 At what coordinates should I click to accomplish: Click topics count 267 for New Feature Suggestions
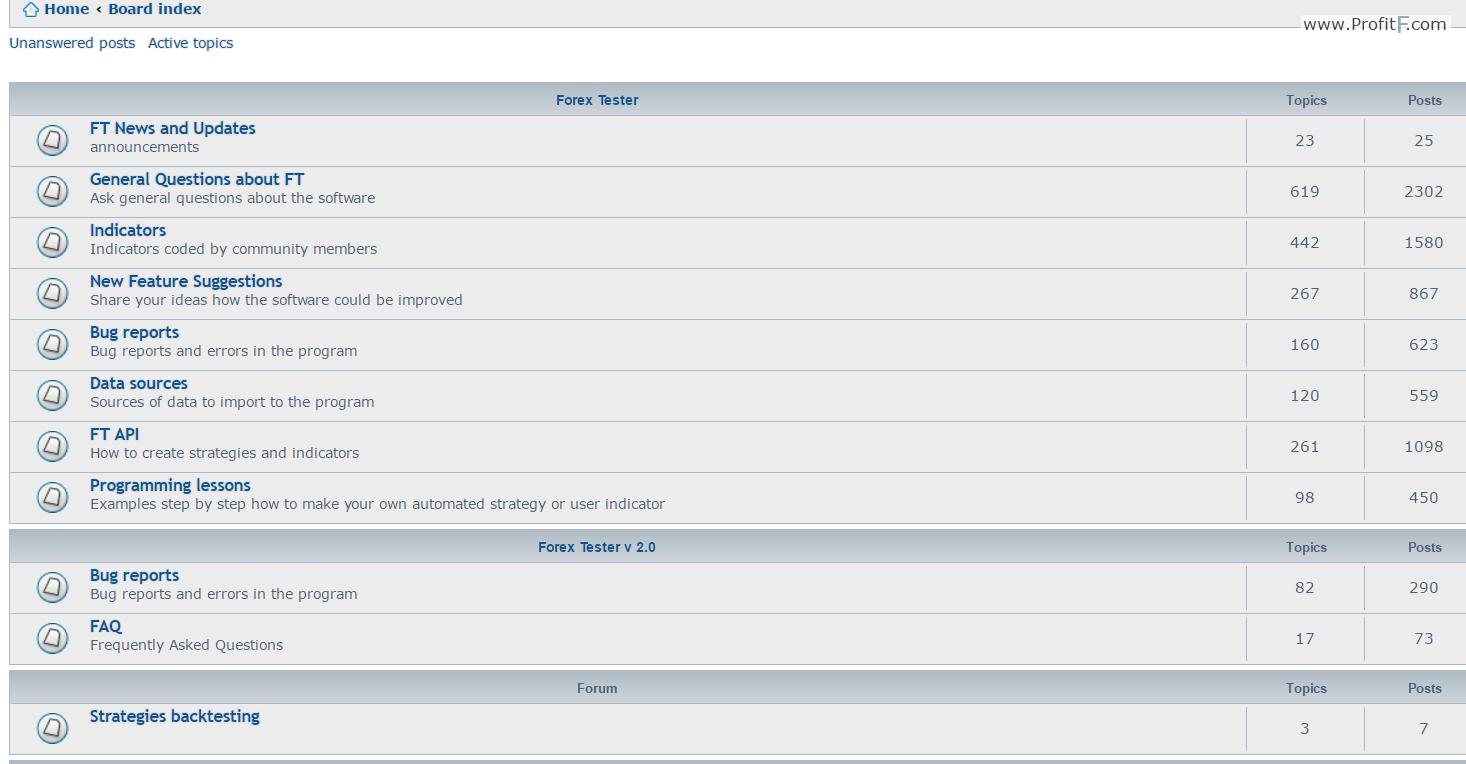1305,294
